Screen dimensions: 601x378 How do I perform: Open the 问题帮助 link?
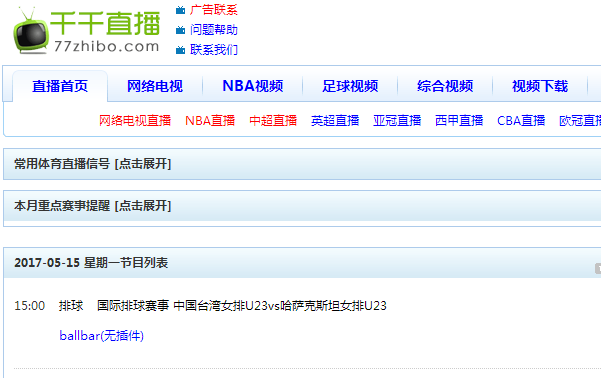[x=213, y=30]
